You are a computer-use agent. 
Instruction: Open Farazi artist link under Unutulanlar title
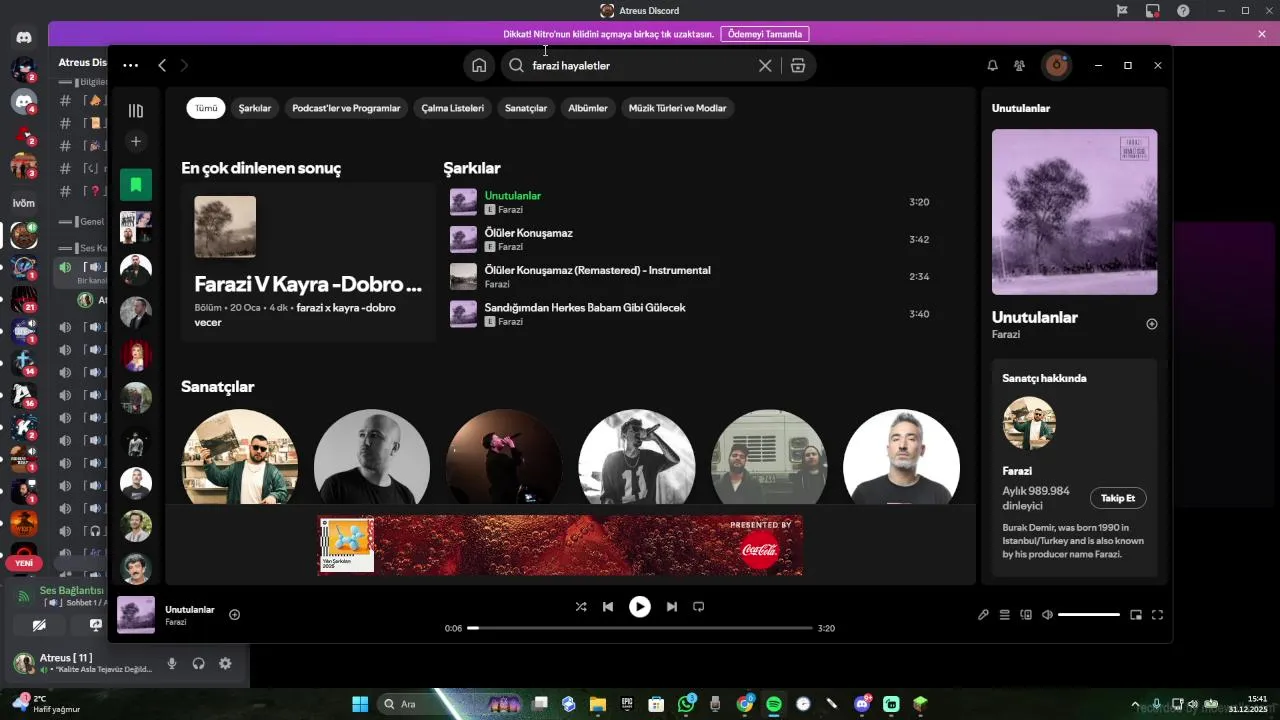[1006, 335]
